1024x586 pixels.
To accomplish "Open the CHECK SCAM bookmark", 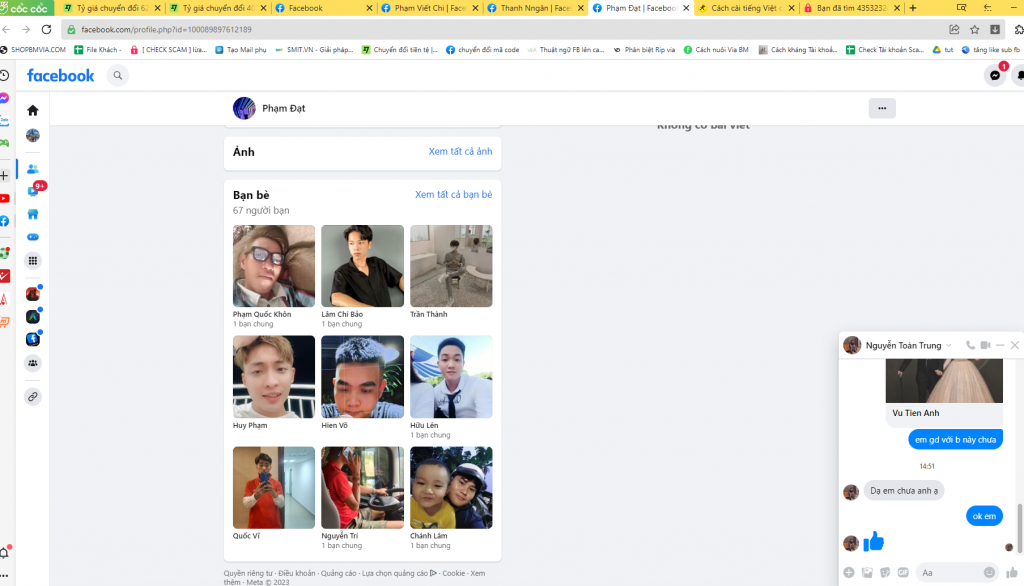I will coord(168,50).
